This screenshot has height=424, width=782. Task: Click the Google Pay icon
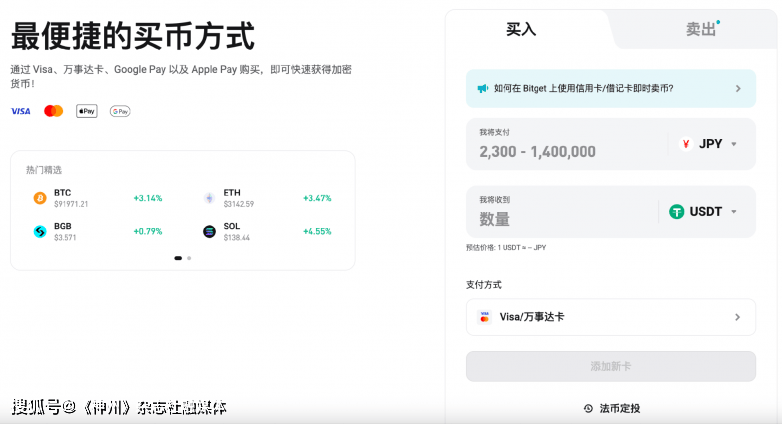tap(120, 111)
